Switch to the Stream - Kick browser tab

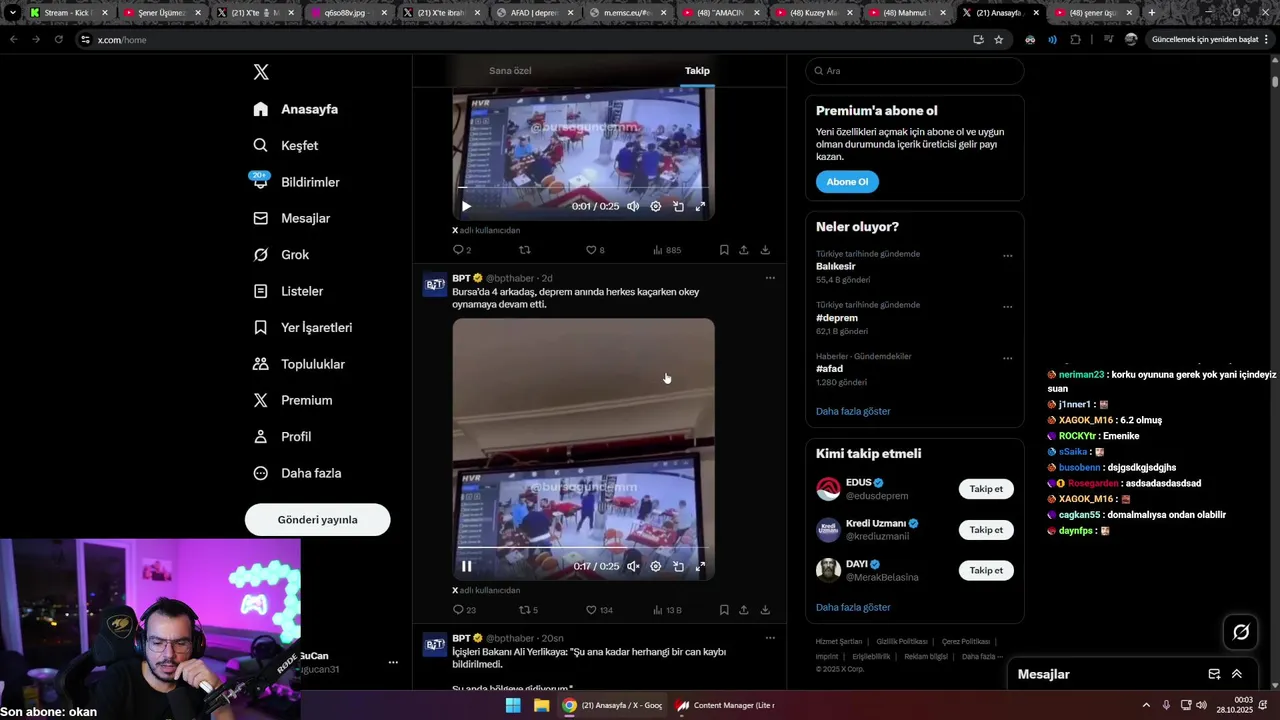point(67,13)
